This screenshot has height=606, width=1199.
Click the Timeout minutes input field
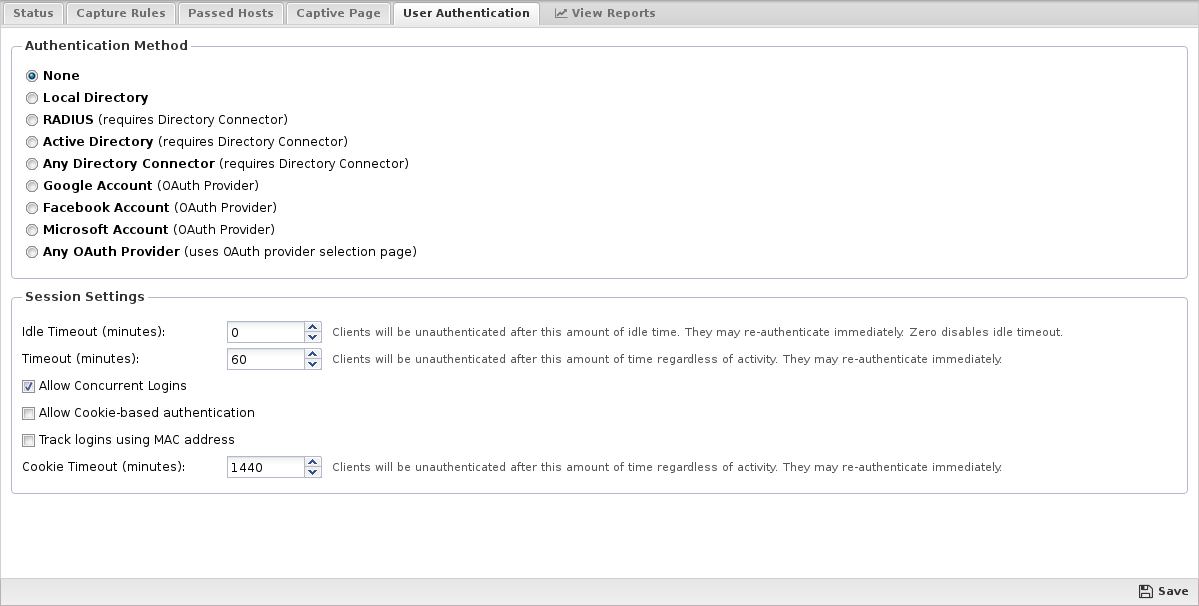(x=266, y=359)
